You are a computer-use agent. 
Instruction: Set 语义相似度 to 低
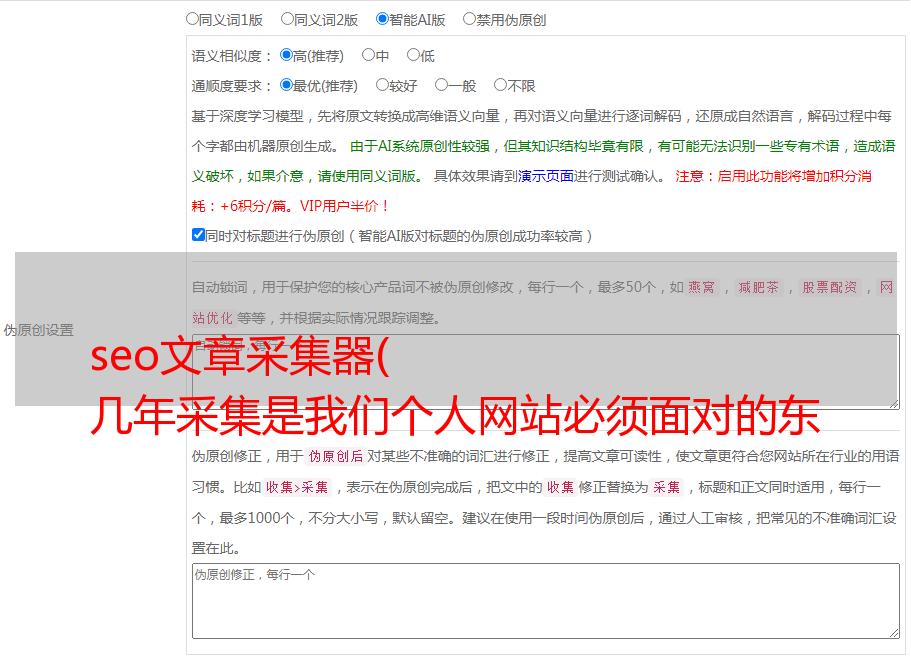(413, 55)
